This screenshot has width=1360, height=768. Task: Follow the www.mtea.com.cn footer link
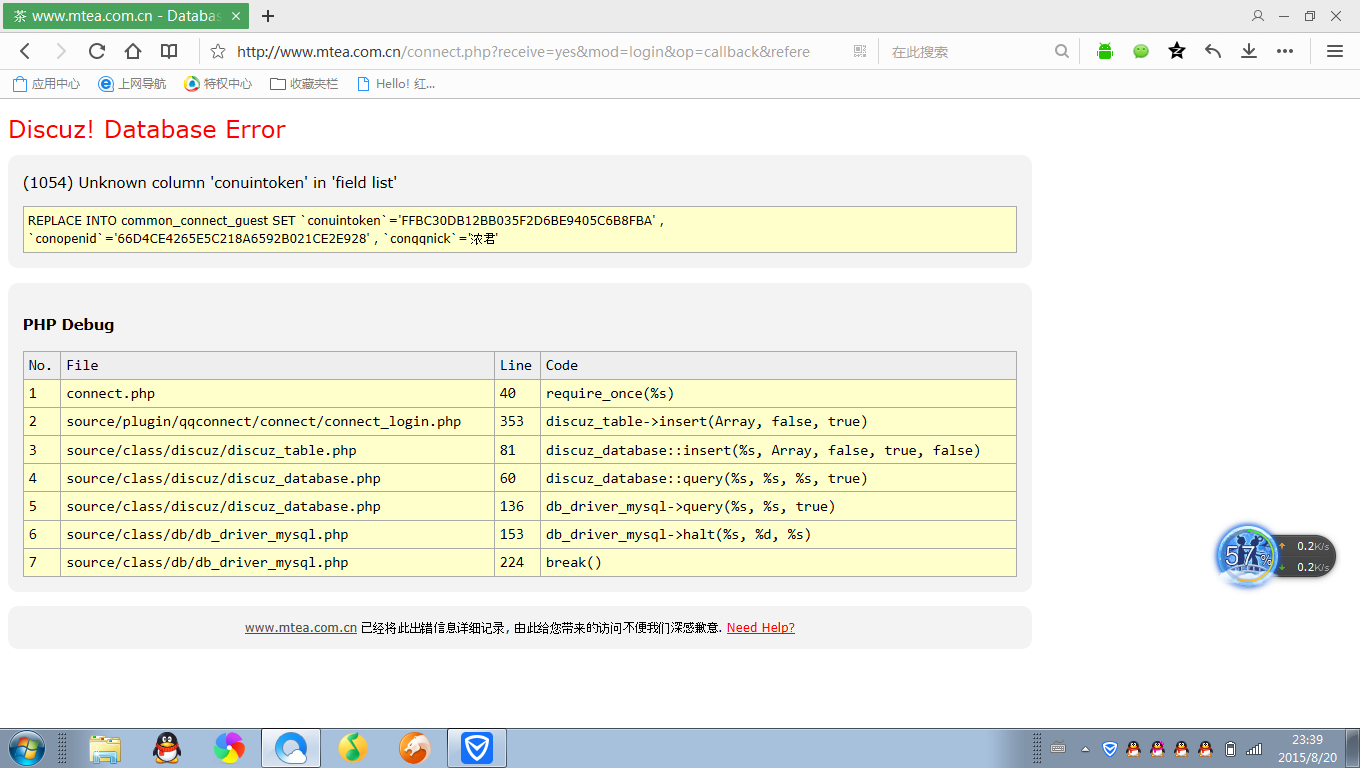point(301,628)
